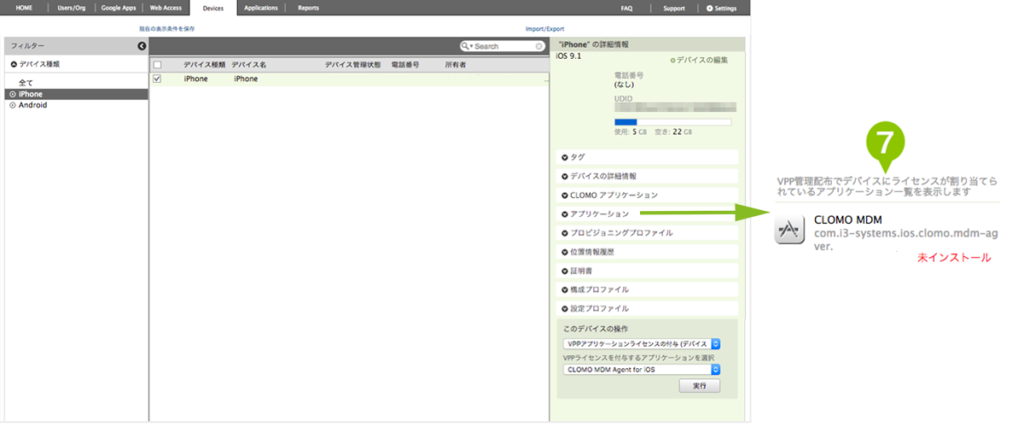Click inside the Search input field

click(x=504, y=46)
